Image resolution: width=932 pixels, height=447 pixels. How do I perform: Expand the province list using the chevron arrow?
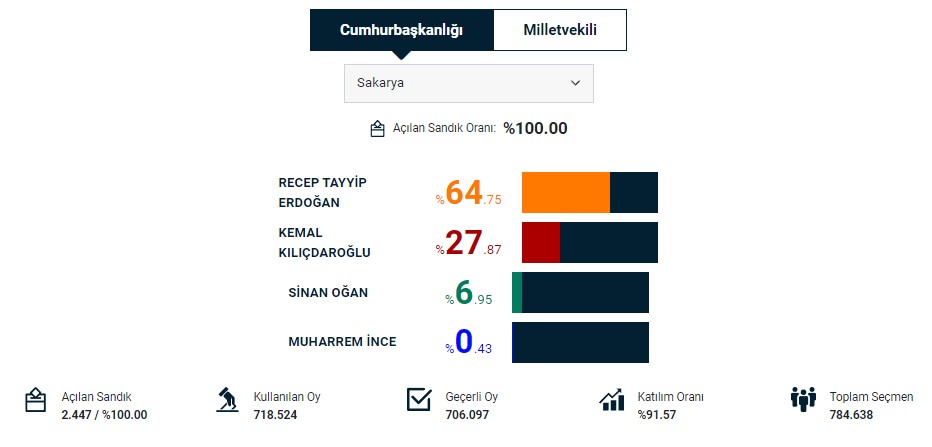pyautogui.click(x=575, y=83)
